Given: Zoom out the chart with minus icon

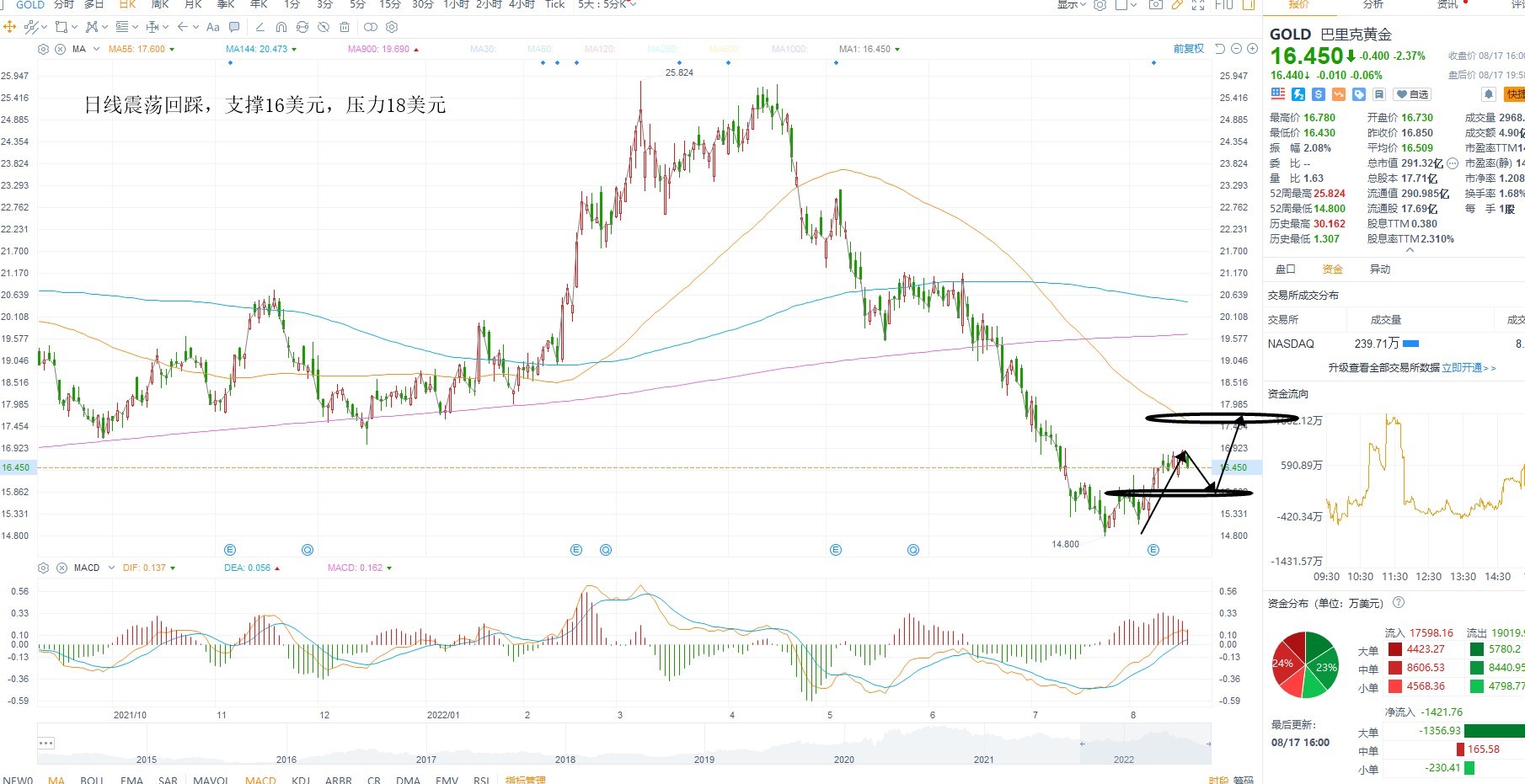Looking at the screenshot, I should click(1236, 49).
